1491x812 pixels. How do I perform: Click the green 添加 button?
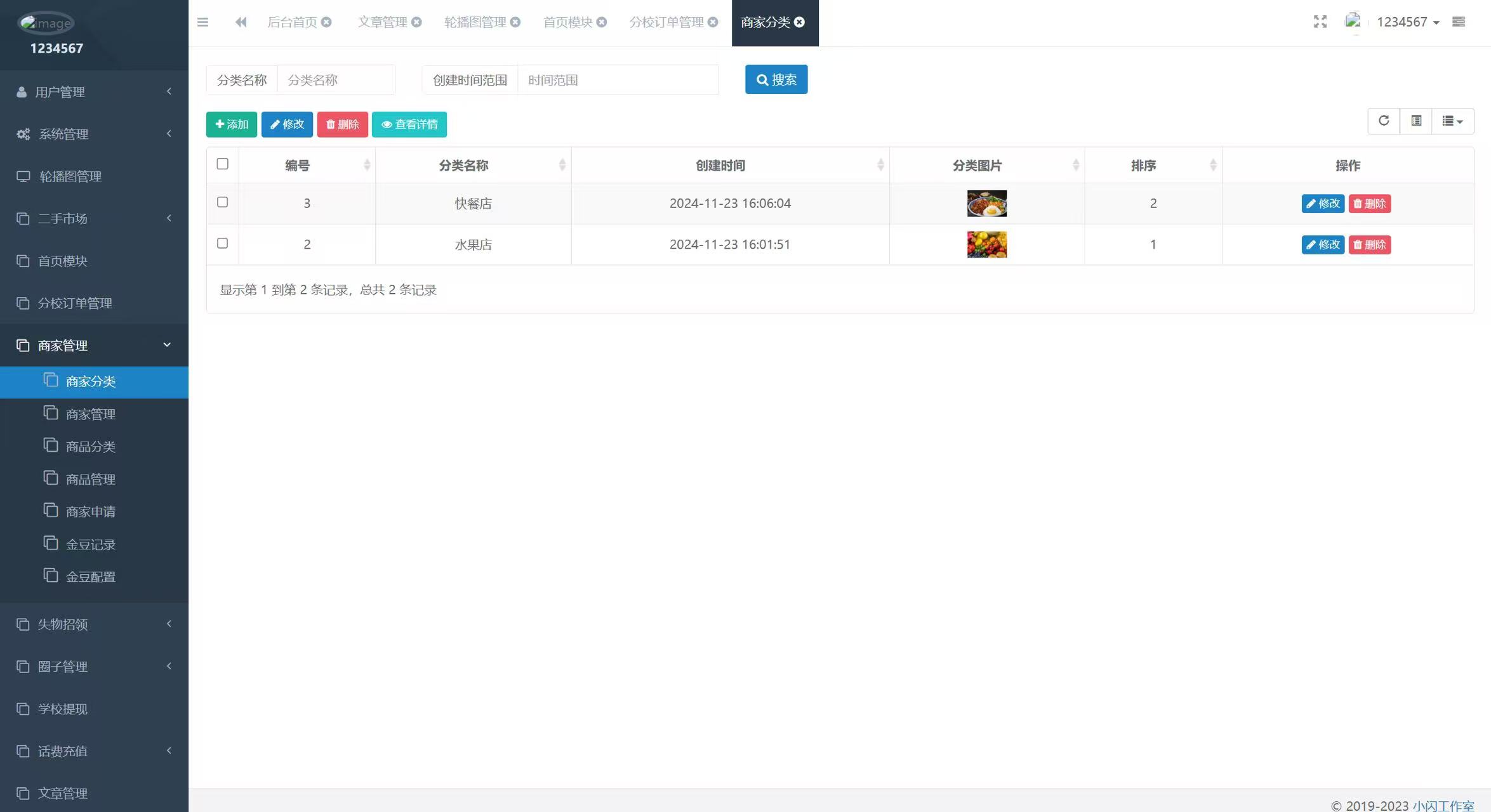click(x=231, y=124)
